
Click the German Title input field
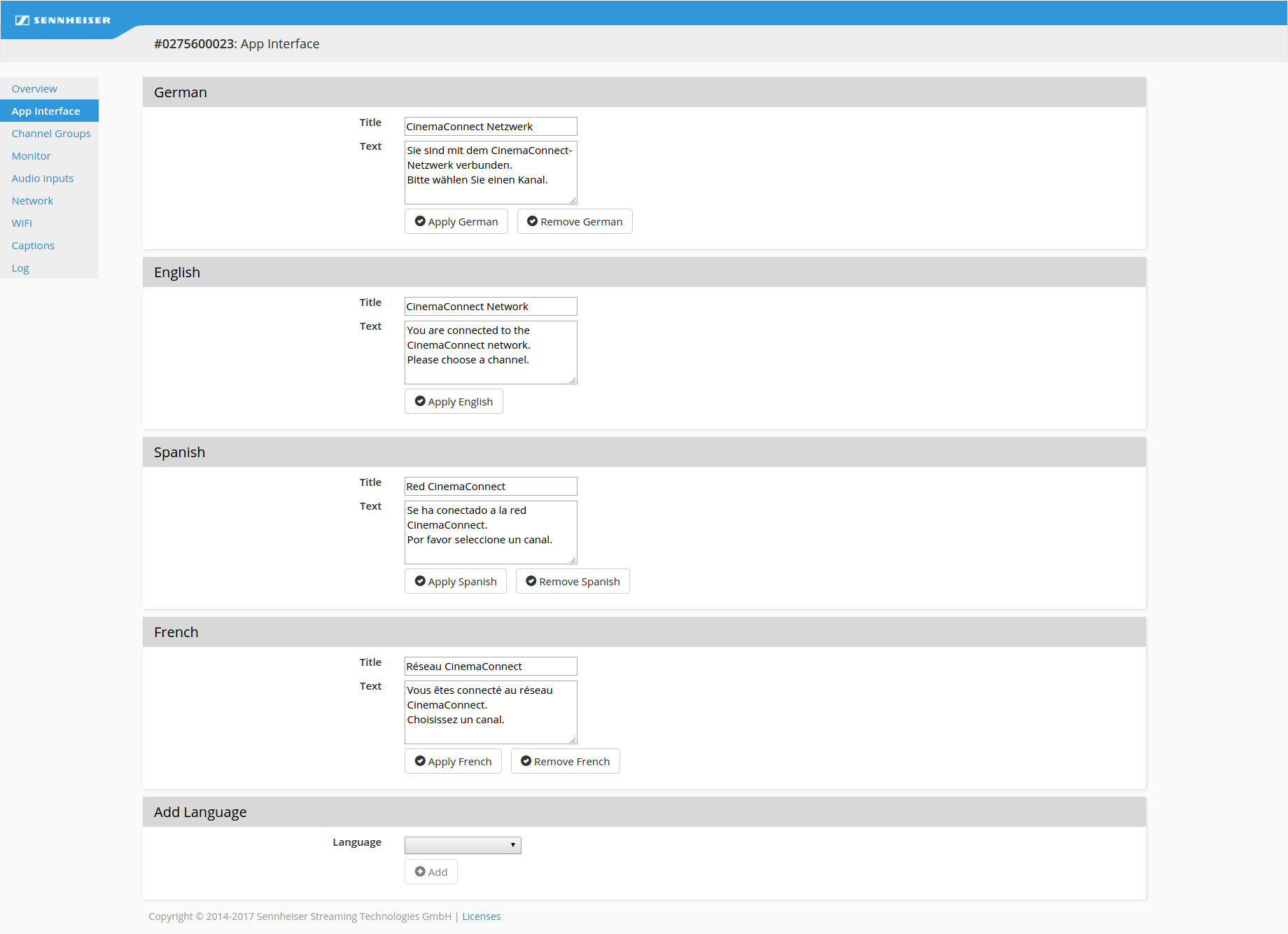pos(490,127)
